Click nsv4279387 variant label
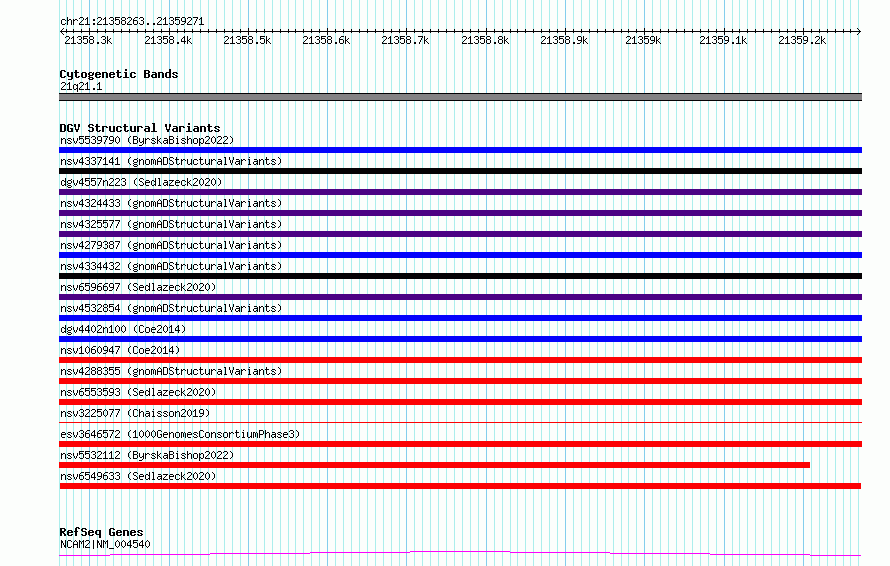The width and height of the screenshot is (890, 566). point(171,245)
